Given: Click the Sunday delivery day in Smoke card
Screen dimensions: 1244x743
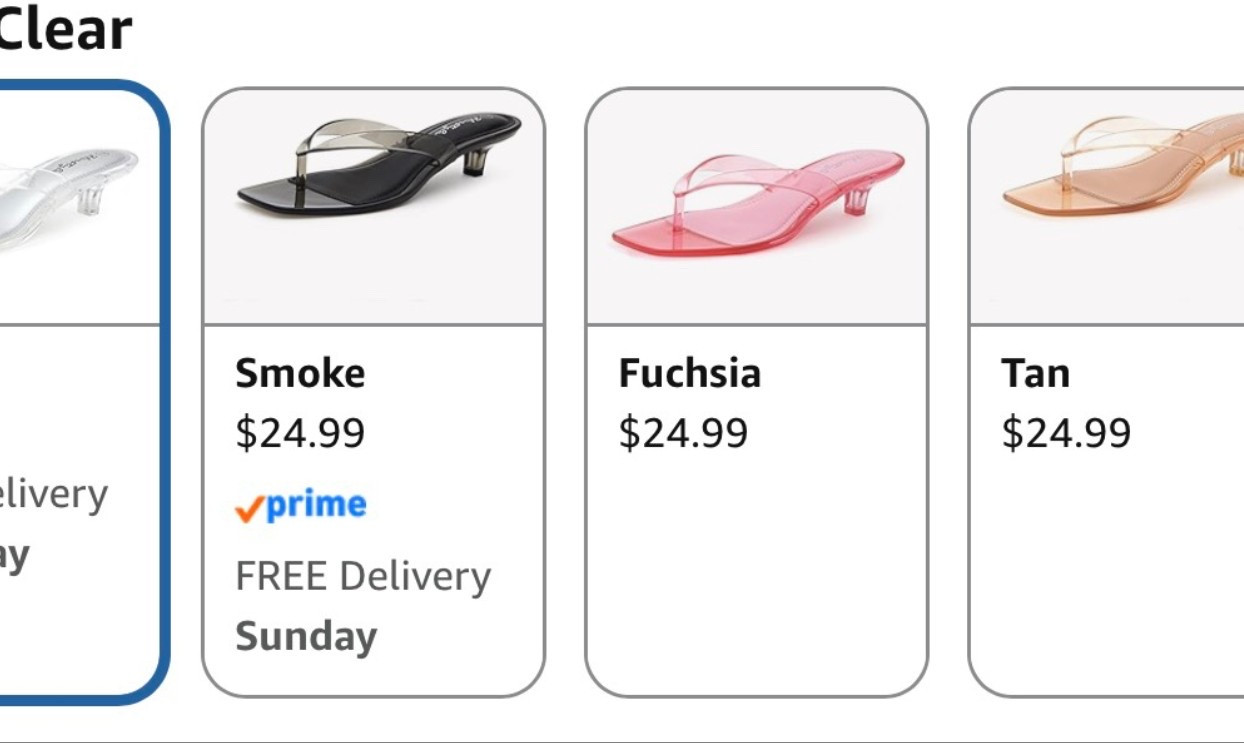Looking at the screenshot, I should (306, 636).
